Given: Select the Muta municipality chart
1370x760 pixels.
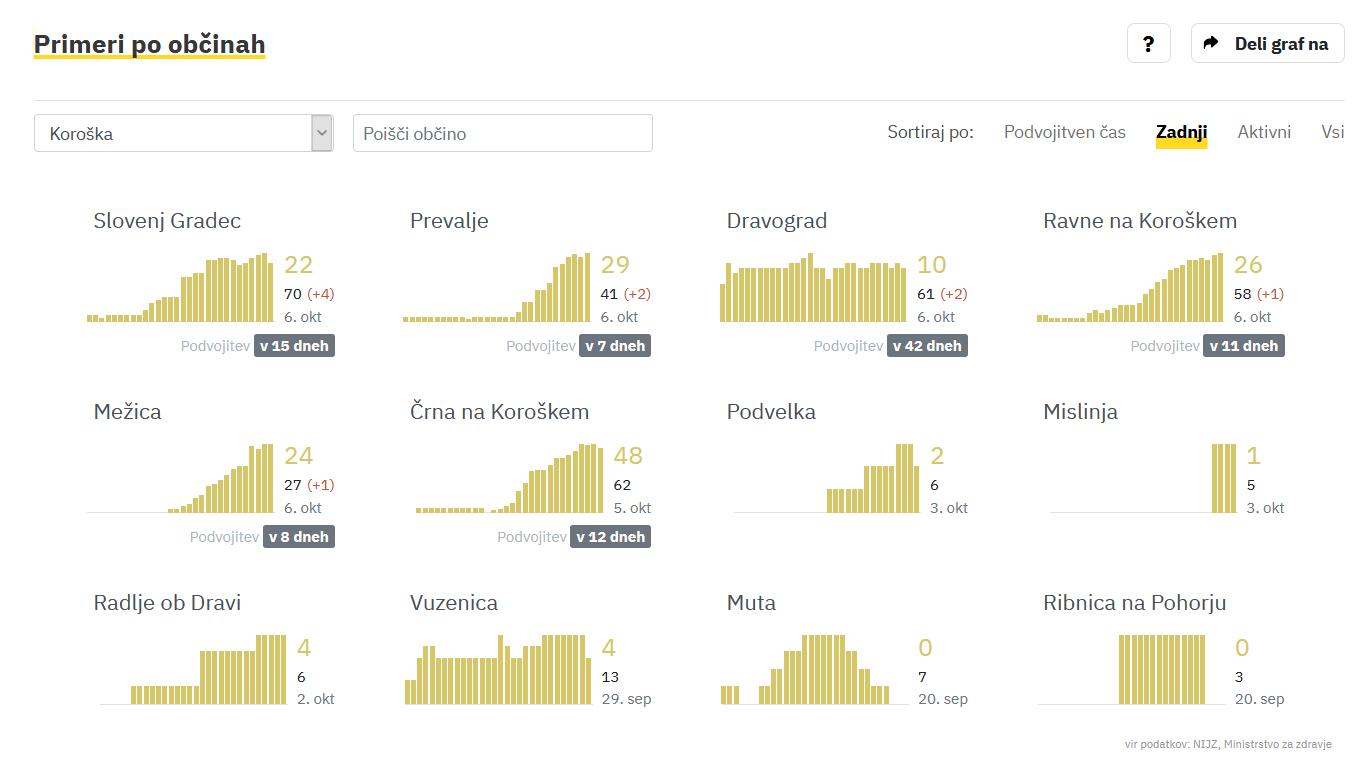Looking at the screenshot, I should pyautogui.click(x=805, y=670).
